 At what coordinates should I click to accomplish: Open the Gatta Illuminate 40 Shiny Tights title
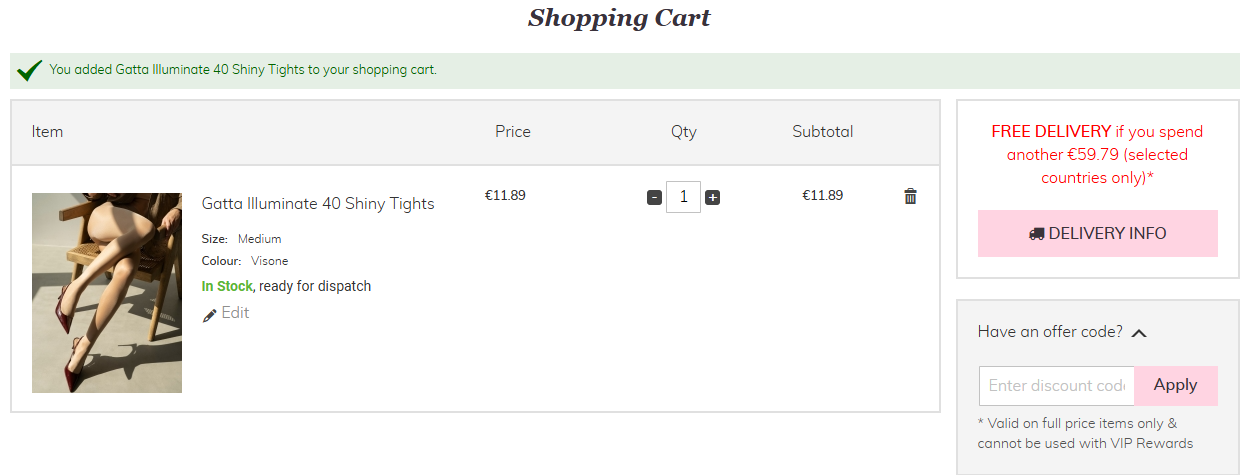(x=318, y=204)
